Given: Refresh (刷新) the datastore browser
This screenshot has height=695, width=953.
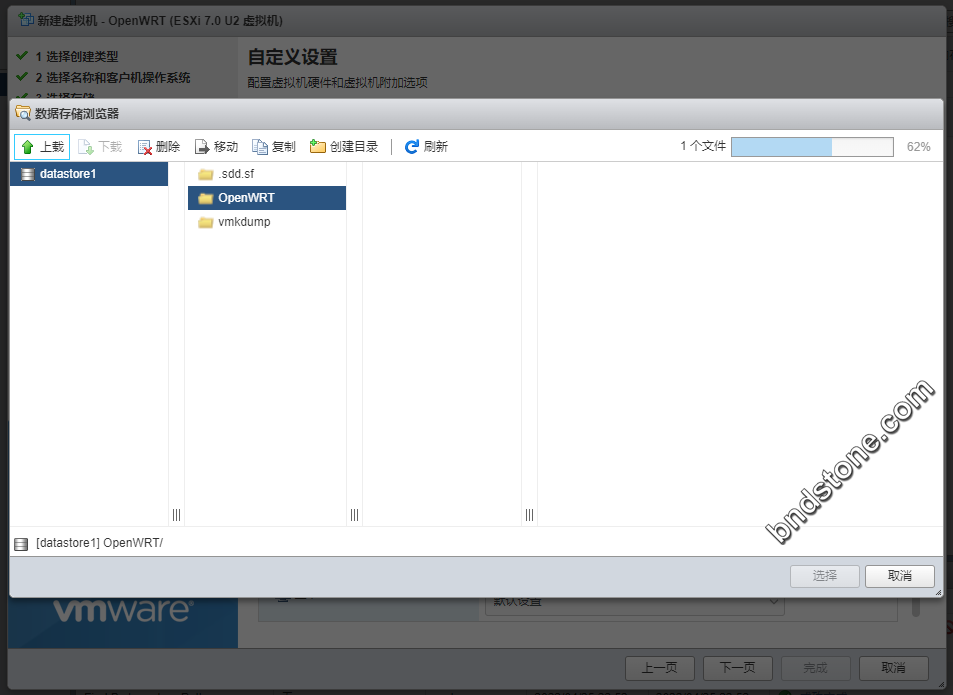Looking at the screenshot, I should pos(427,146).
